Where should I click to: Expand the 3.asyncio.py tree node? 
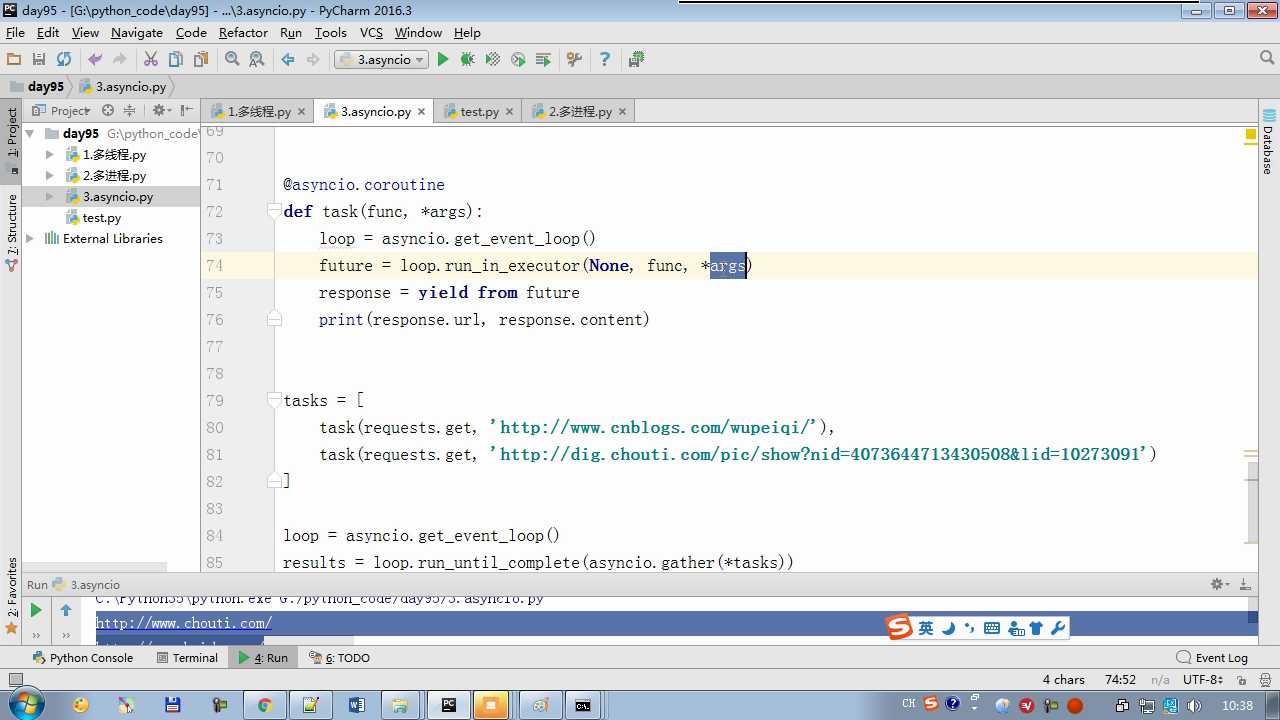(x=50, y=196)
